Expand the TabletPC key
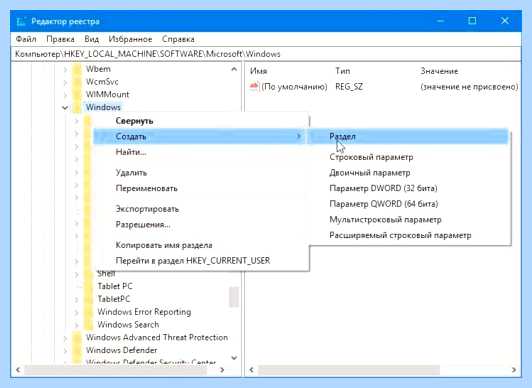This screenshot has width=532, height=388. pos(77,300)
